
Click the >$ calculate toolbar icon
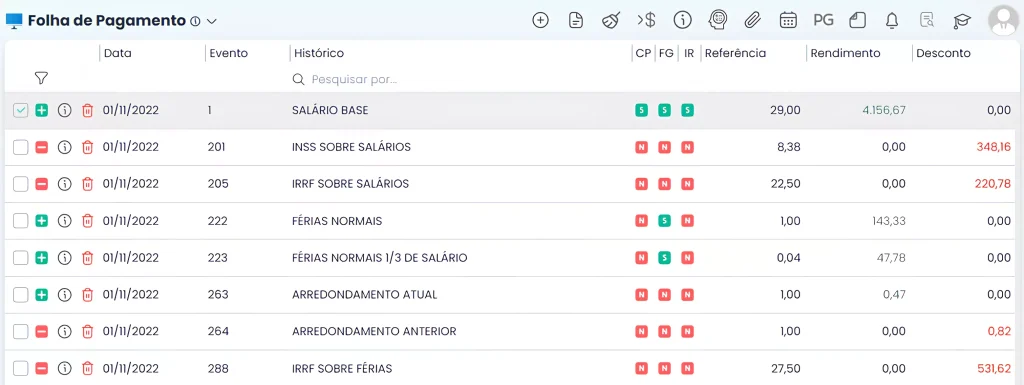647,20
